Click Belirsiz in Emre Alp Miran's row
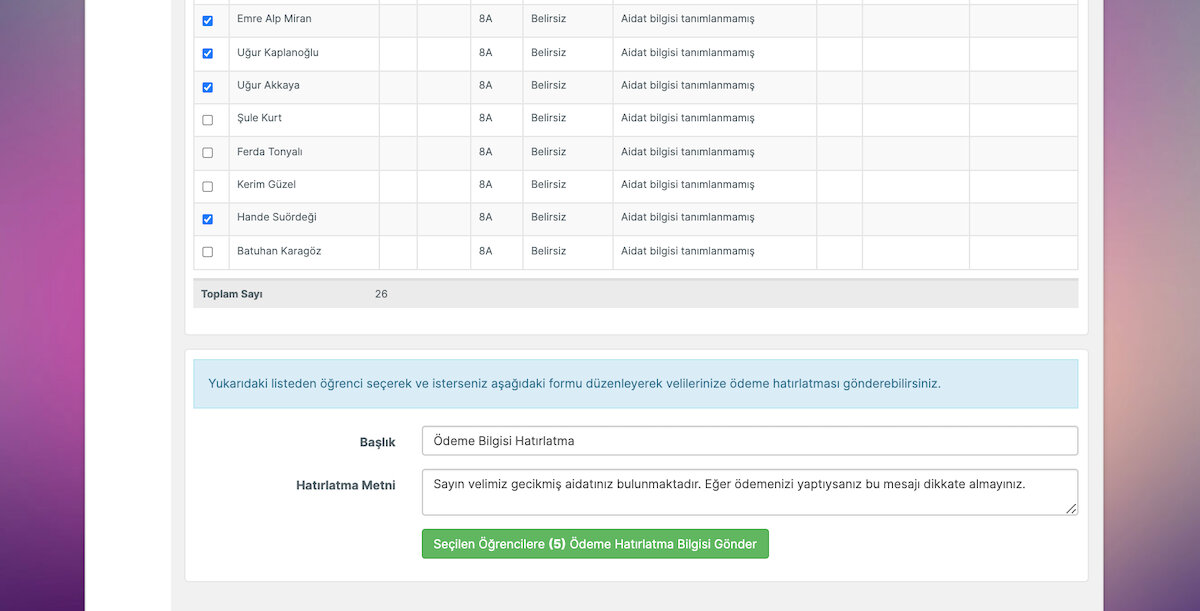Screen dimensions: 1200x611 point(548,19)
